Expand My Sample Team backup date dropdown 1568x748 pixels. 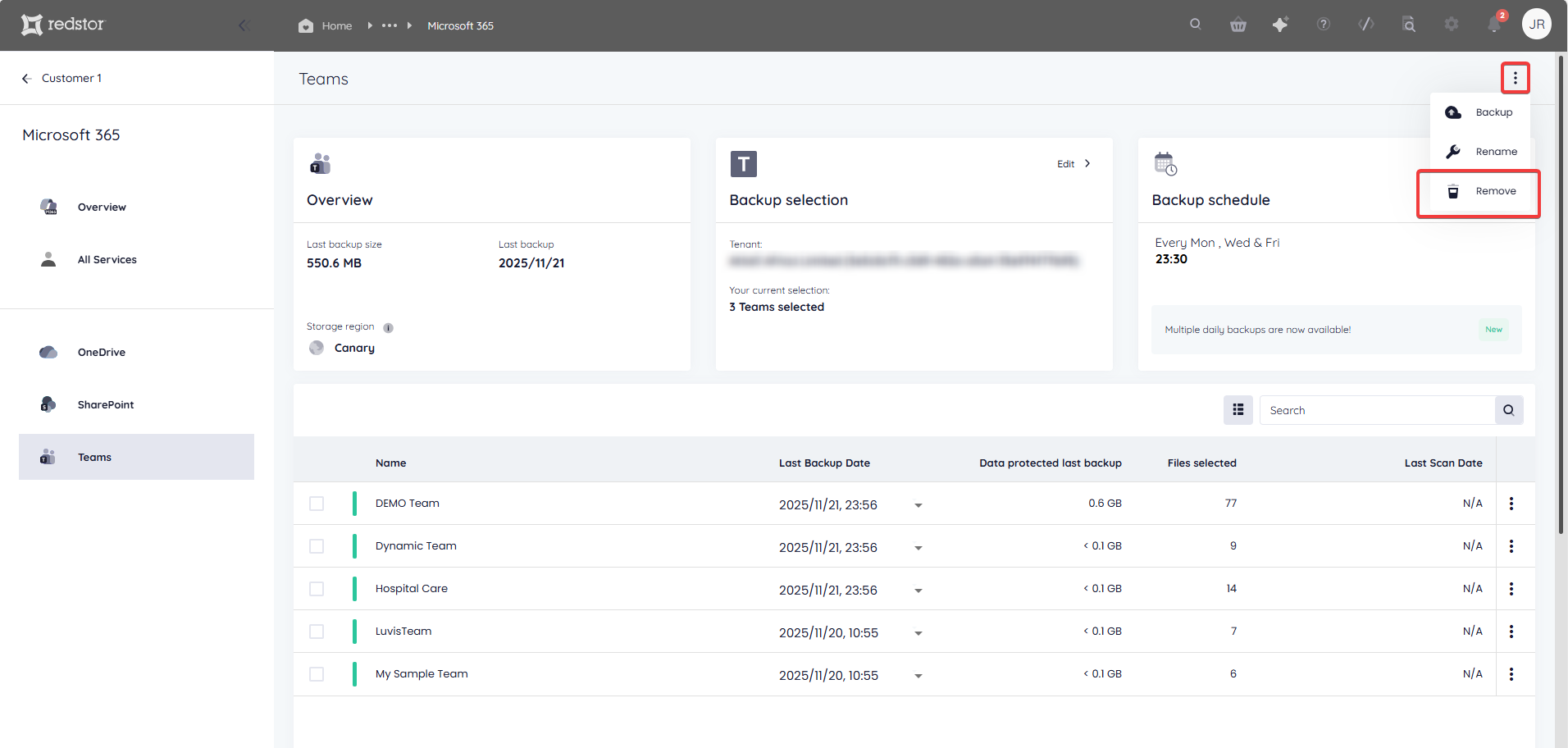click(x=918, y=676)
